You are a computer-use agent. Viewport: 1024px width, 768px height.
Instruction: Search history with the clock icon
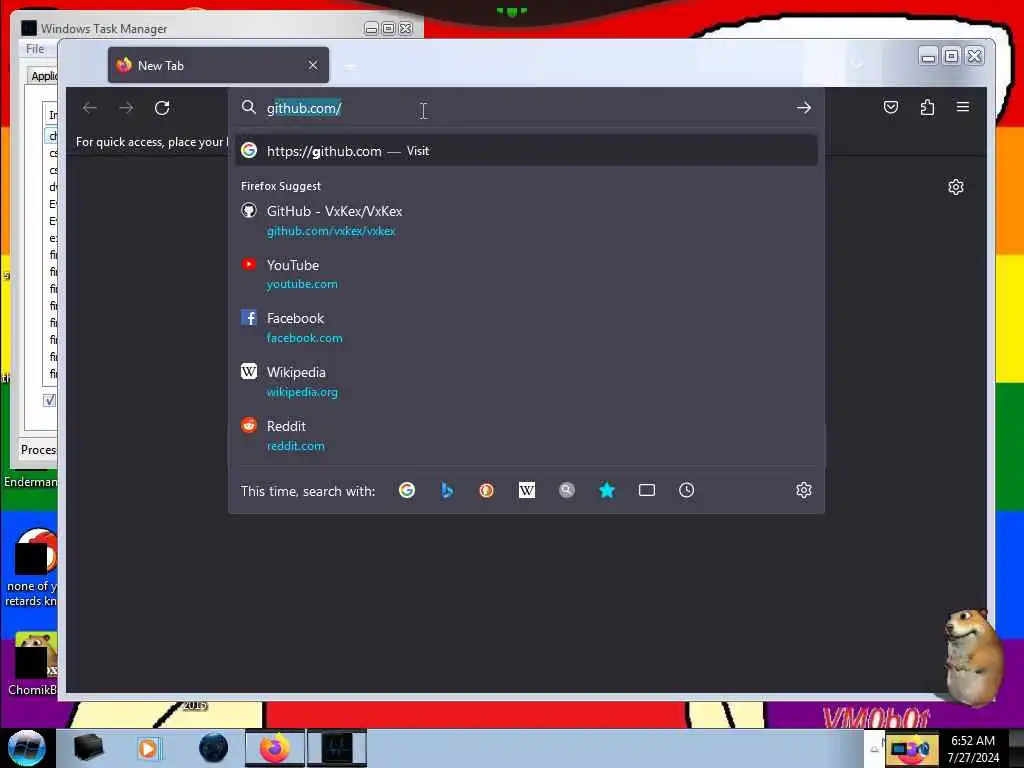pos(686,490)
